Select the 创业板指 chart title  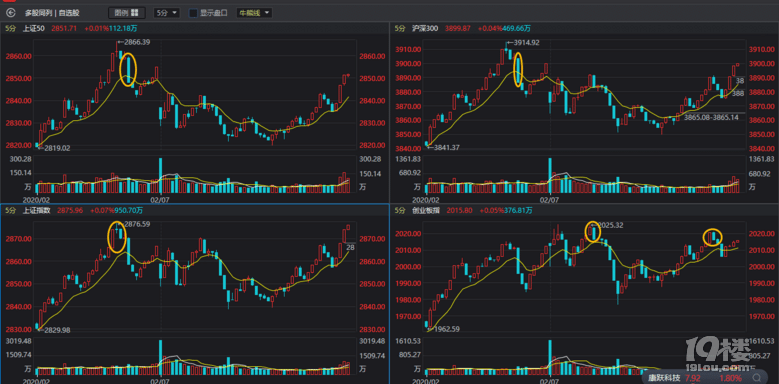pyautogui.click(x=427, y=211)
